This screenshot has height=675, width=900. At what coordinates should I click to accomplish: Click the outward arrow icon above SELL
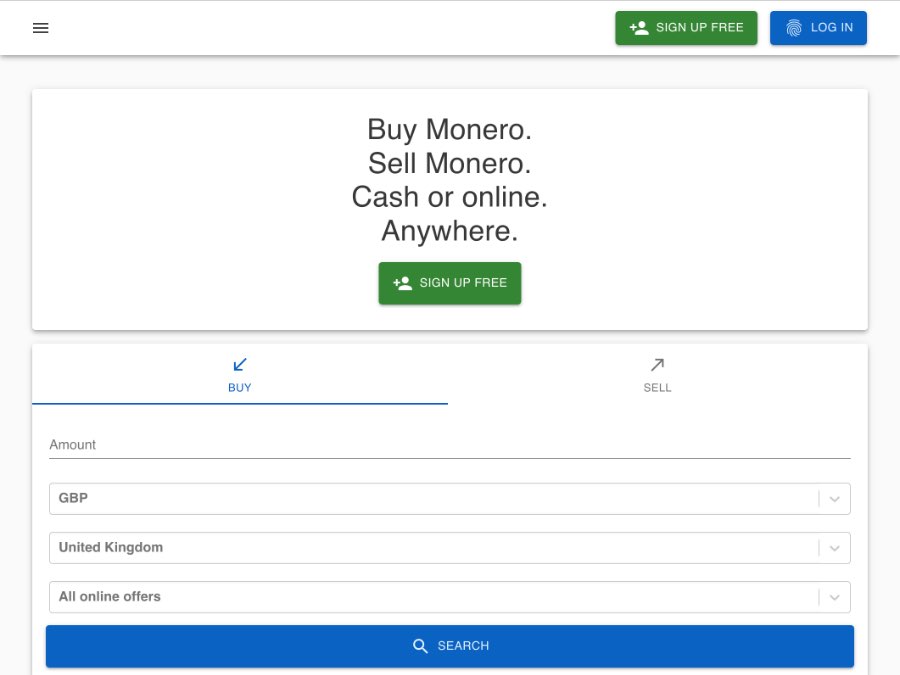point(657,364)
